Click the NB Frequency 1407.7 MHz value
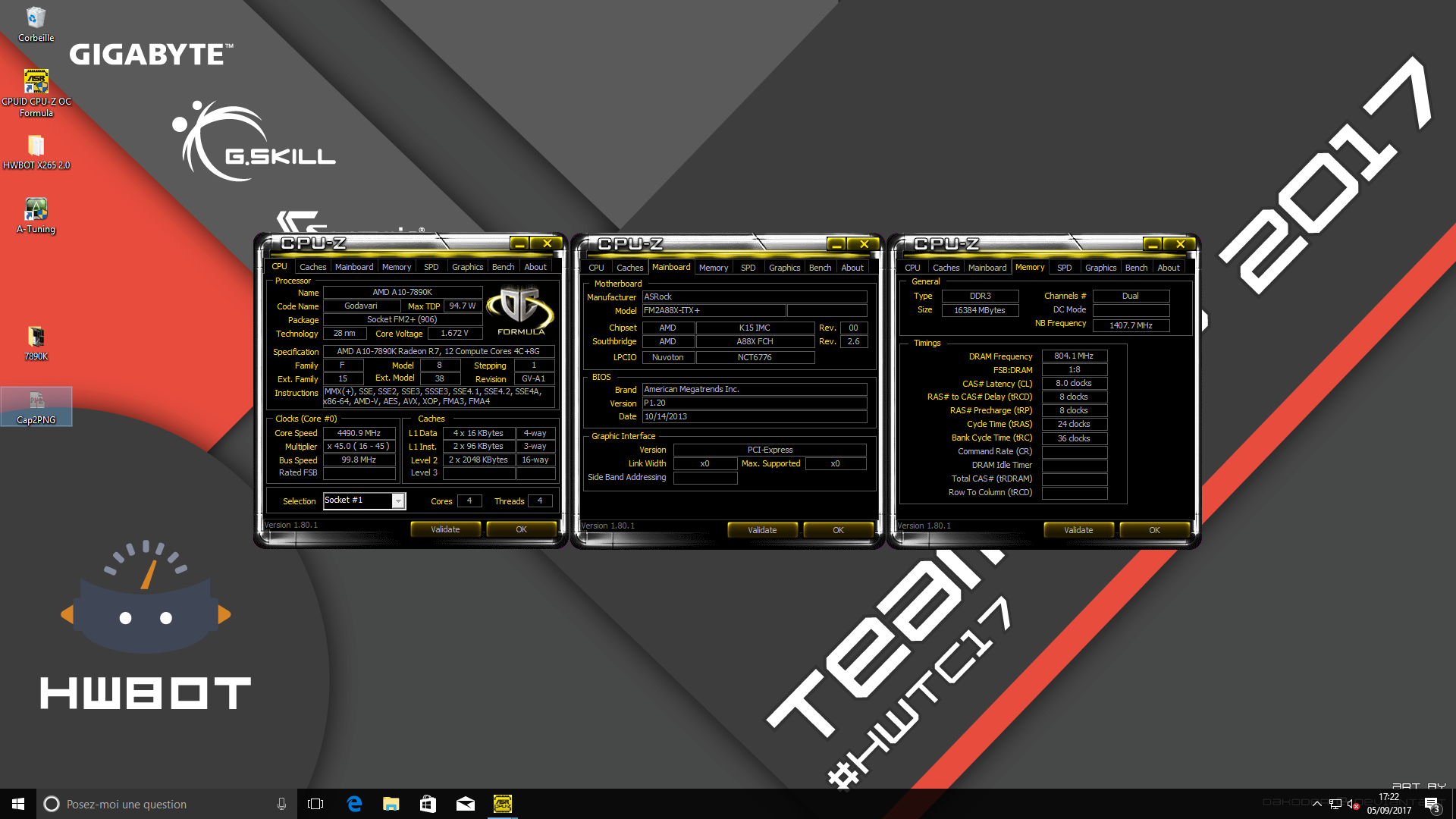 pos(1131,325)
